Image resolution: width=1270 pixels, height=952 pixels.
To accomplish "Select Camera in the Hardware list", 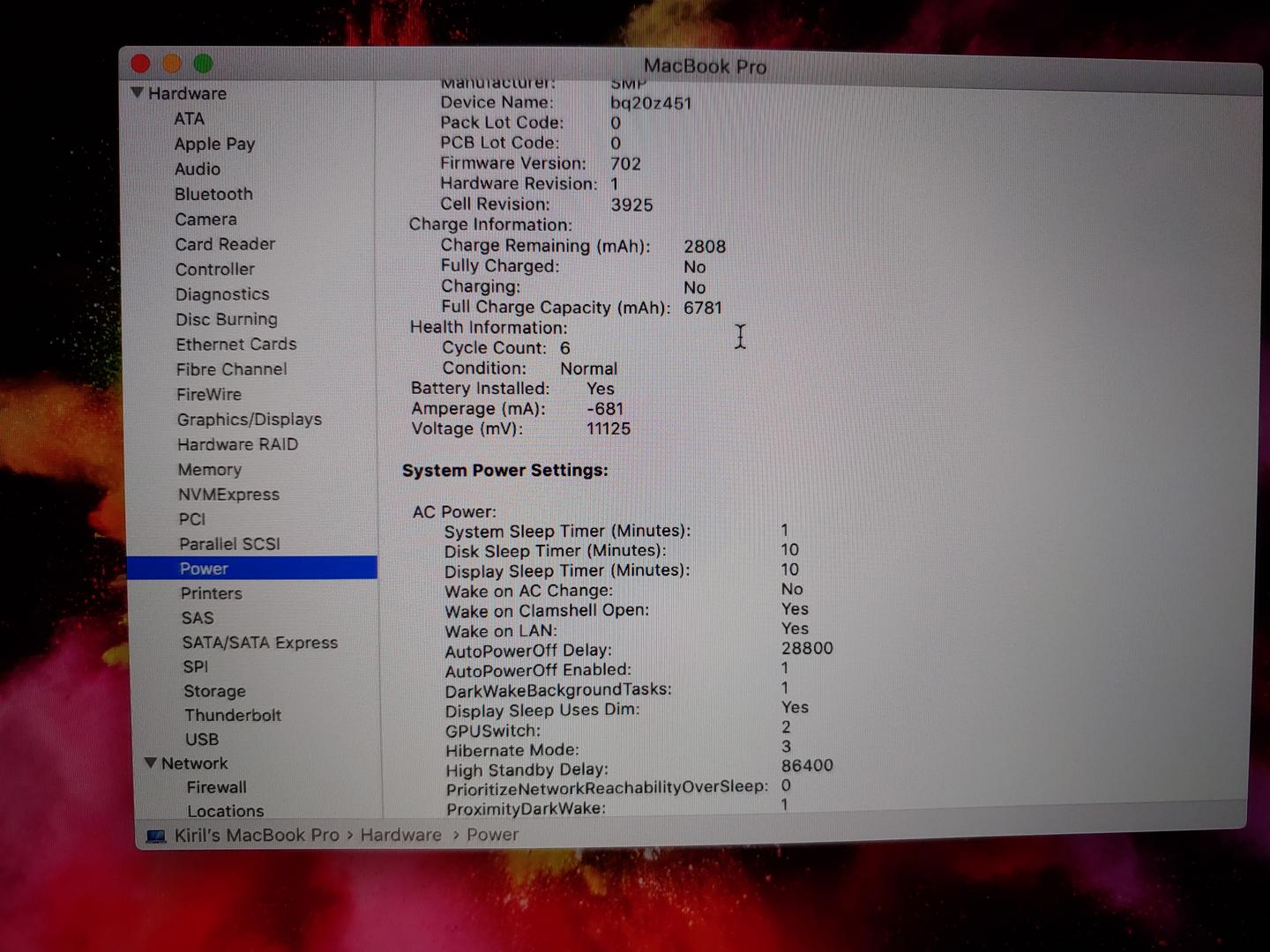I will [205, 219].
